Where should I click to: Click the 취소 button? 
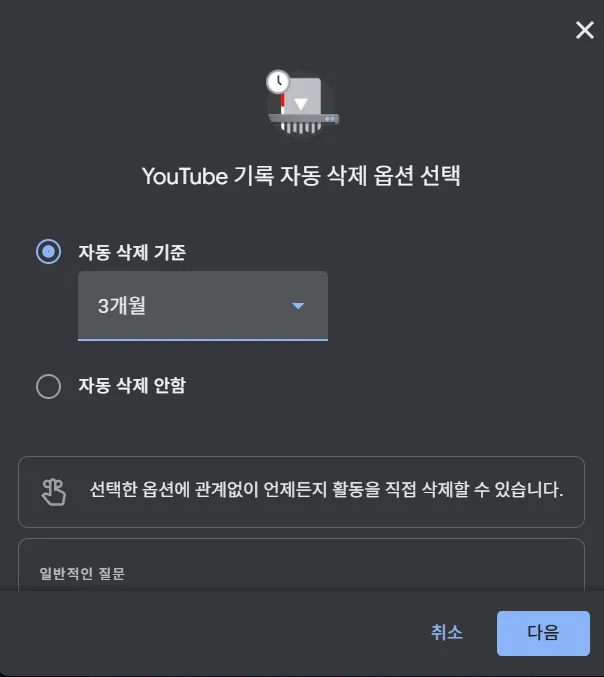pyautogui.click(x=447, y=633)
